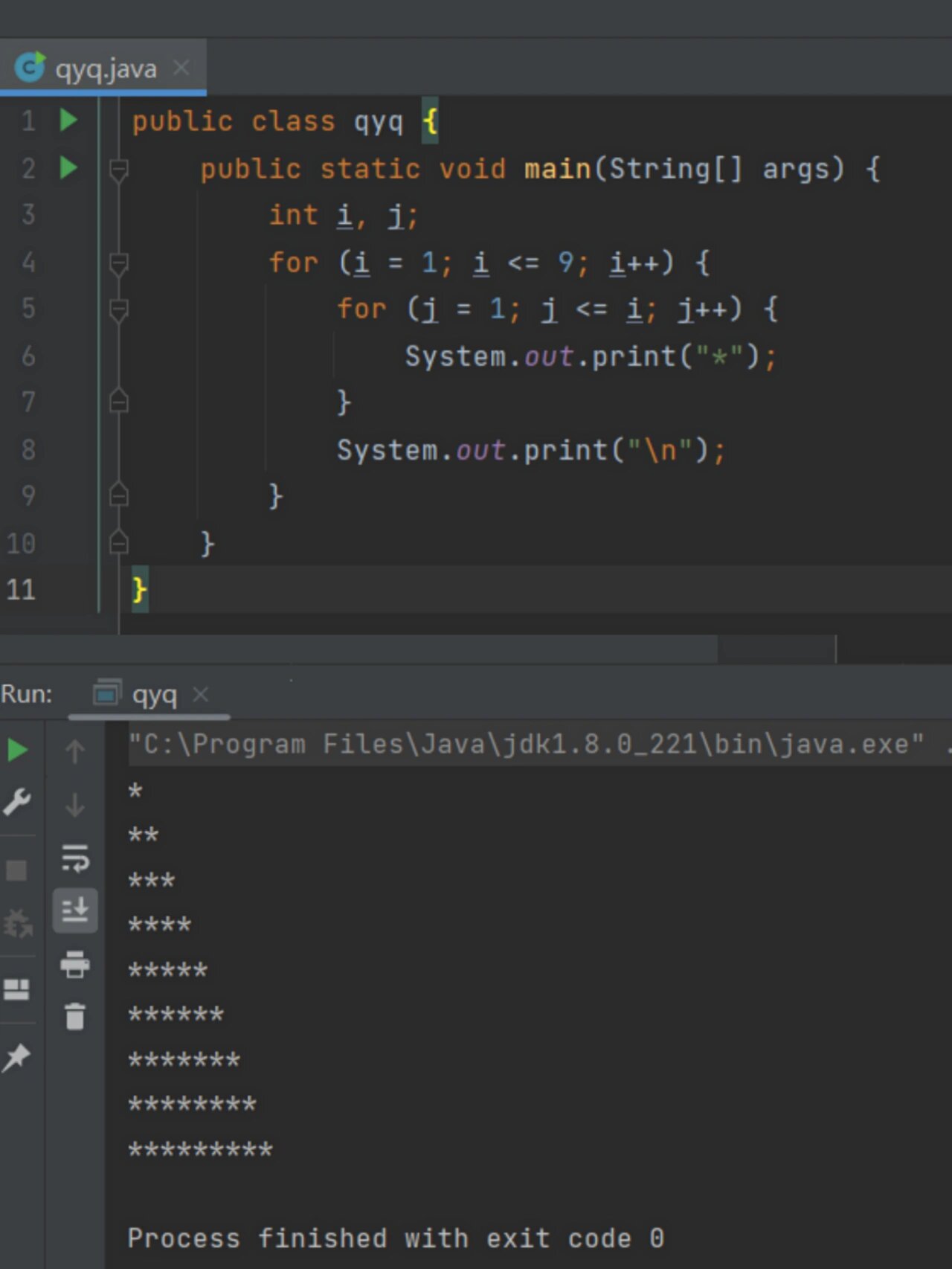Screen dimensions: 952x1269
Task: Restore layout icon in Run panel
Action: point(16,989)
